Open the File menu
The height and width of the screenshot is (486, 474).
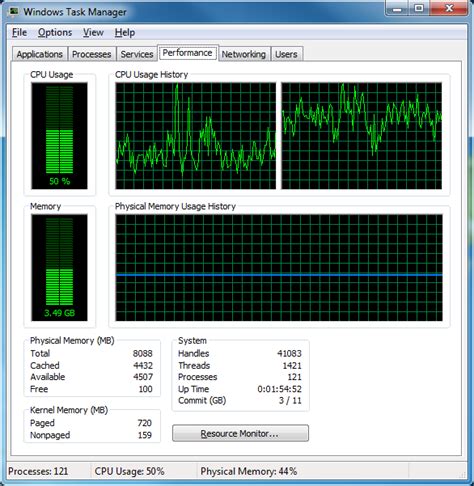pyautogui.click(x=19, y=33)
